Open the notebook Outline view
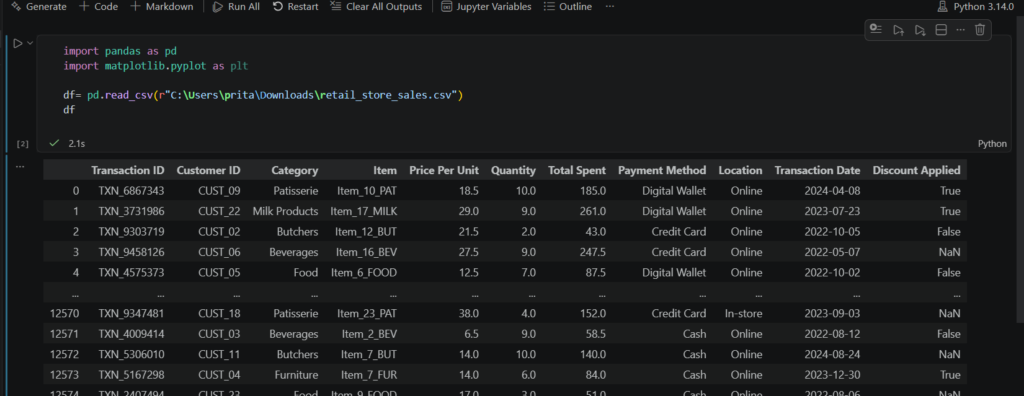The image size is (1024, 396). pyautogui.click(x=568, y=7)
